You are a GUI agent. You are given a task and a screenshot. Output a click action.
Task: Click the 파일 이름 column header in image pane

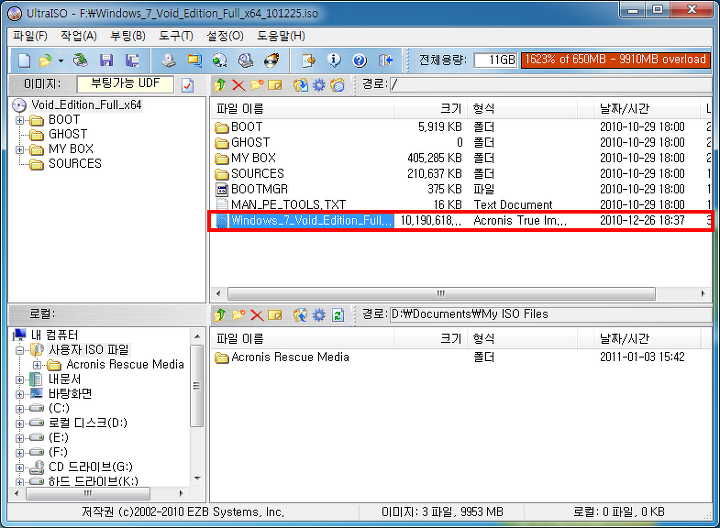coord(303,109)
